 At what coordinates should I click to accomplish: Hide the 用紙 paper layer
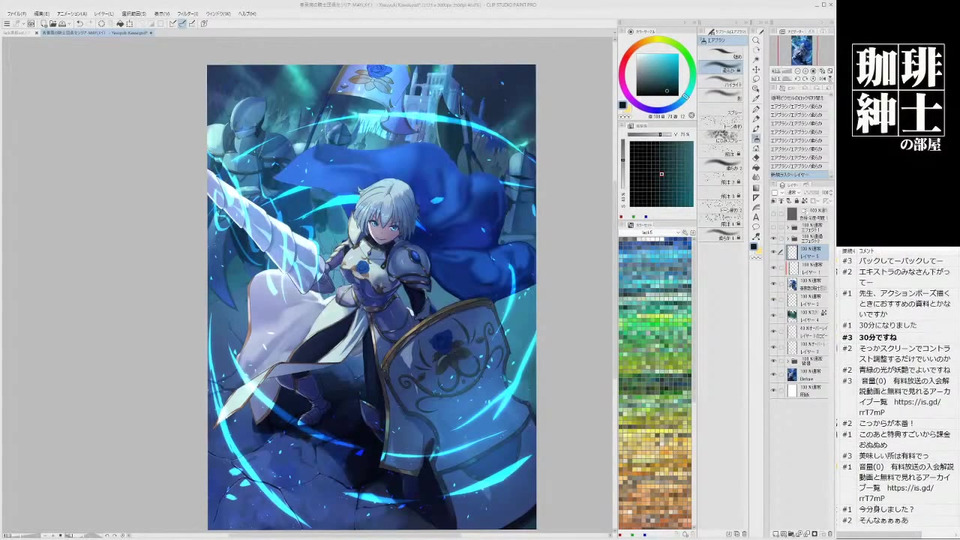tap(773, 389)
